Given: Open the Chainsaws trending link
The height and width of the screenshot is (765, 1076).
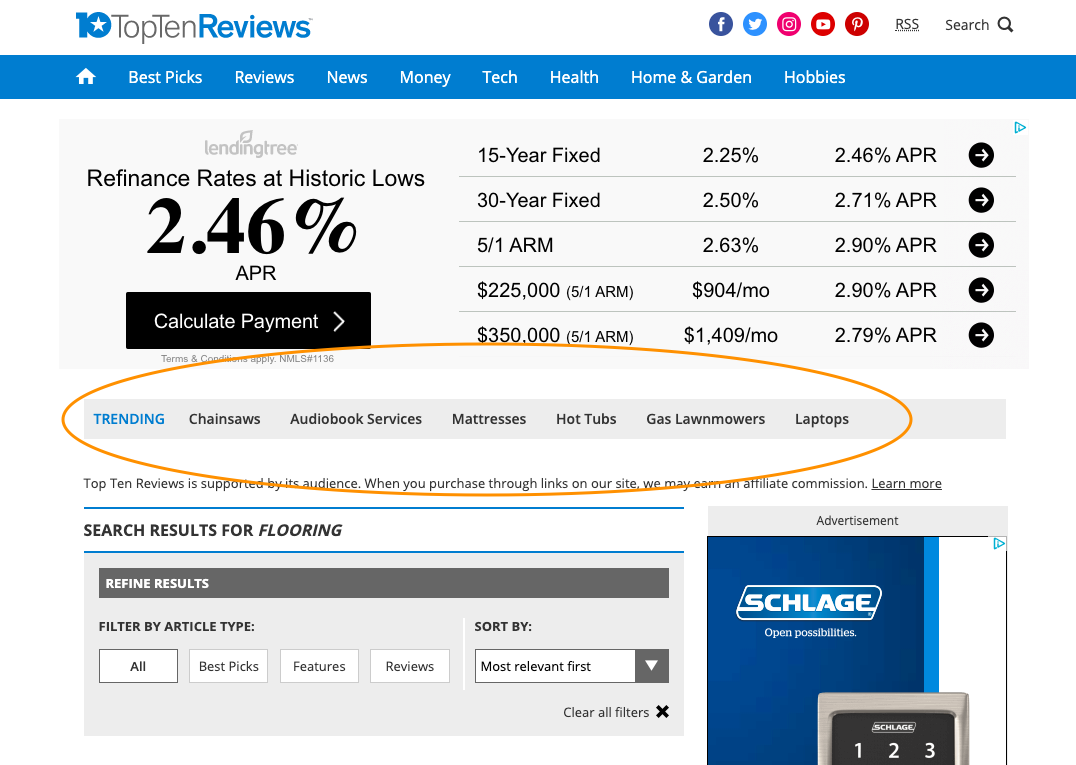Looking at the screenshot, I should tap(225, 419).
